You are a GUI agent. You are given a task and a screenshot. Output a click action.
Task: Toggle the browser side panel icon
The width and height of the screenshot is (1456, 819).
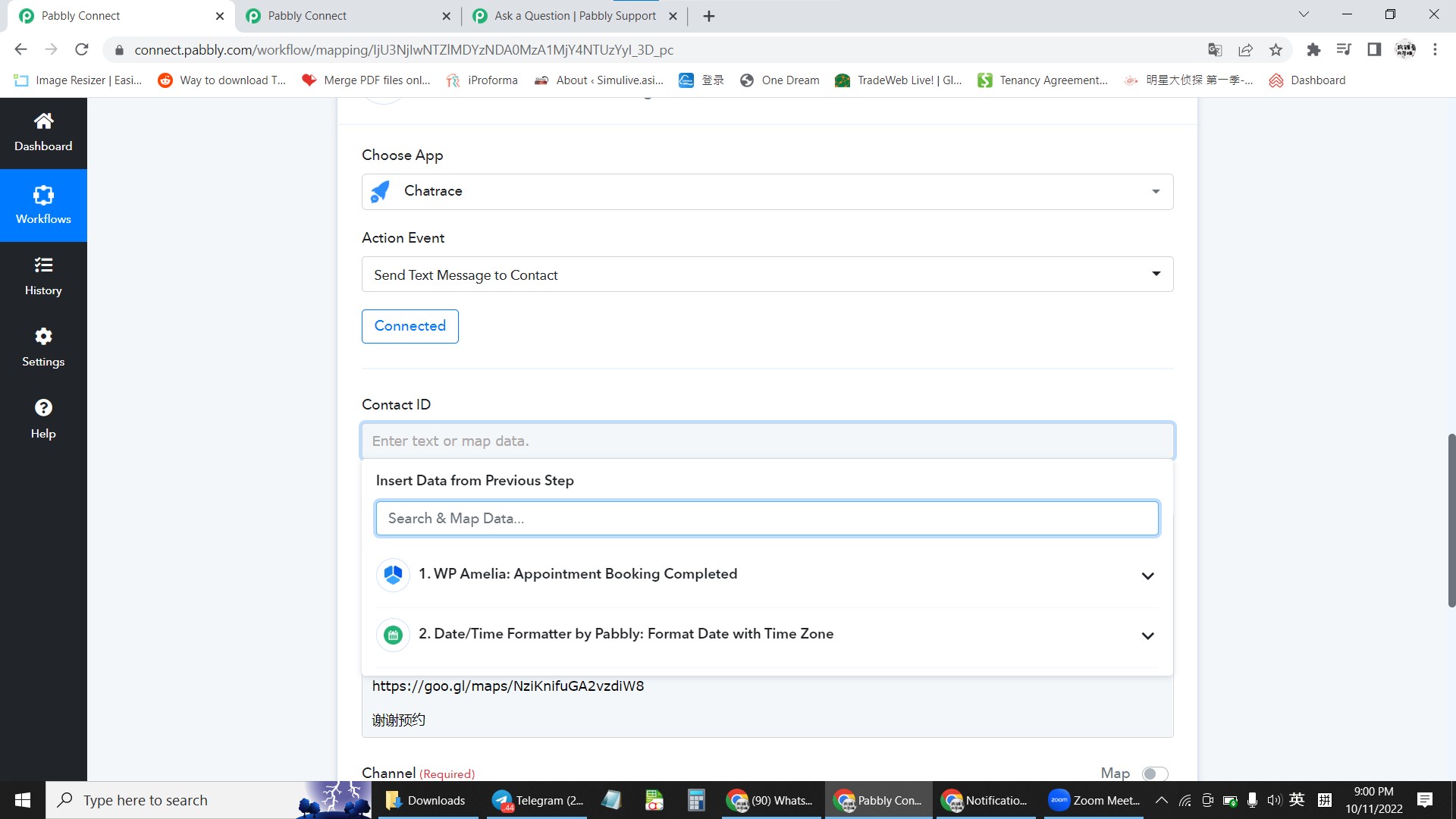click(x=1374, y=49)
